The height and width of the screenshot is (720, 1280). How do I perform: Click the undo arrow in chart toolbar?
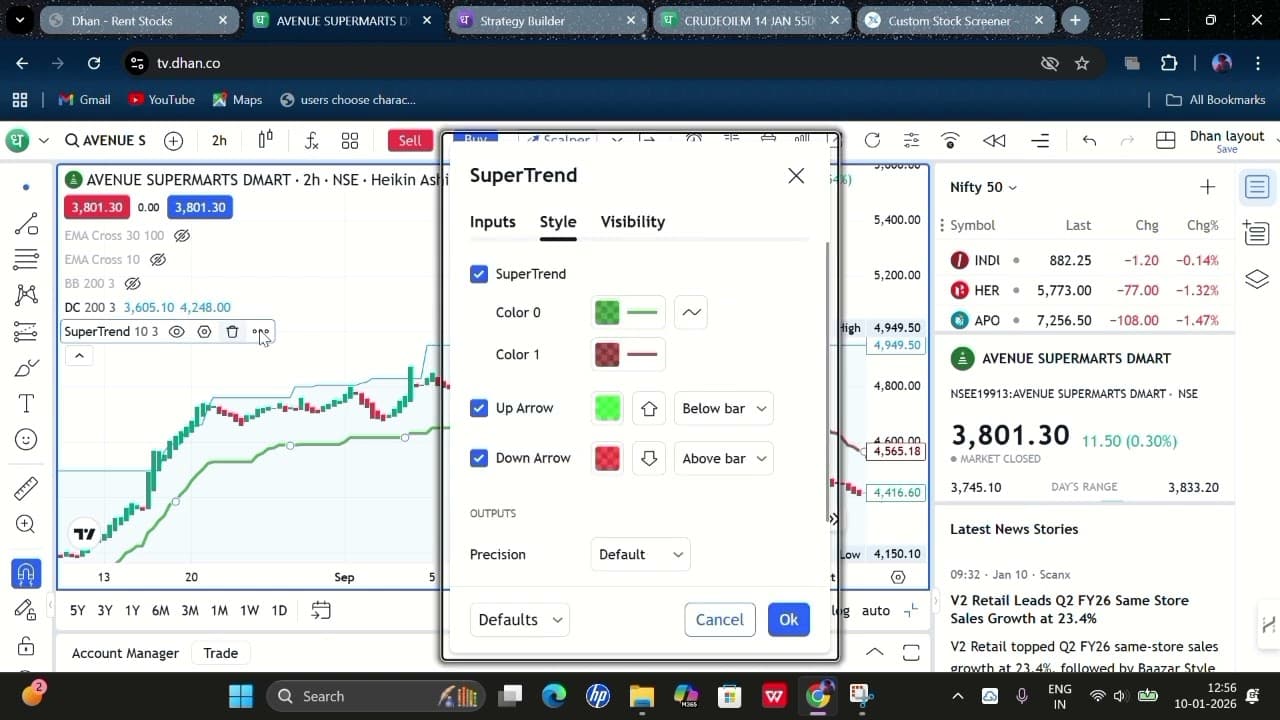(1089, 140)
